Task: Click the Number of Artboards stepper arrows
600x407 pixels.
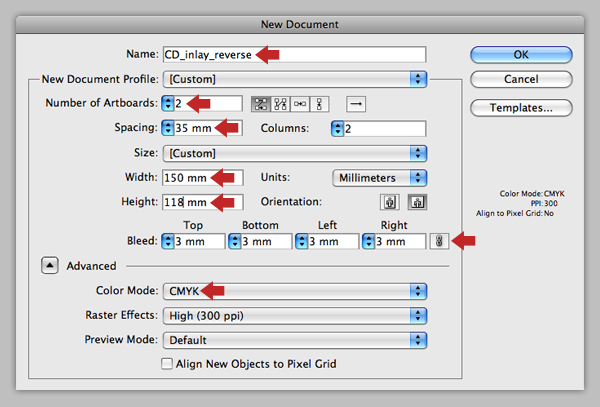Action: point(168,103)
